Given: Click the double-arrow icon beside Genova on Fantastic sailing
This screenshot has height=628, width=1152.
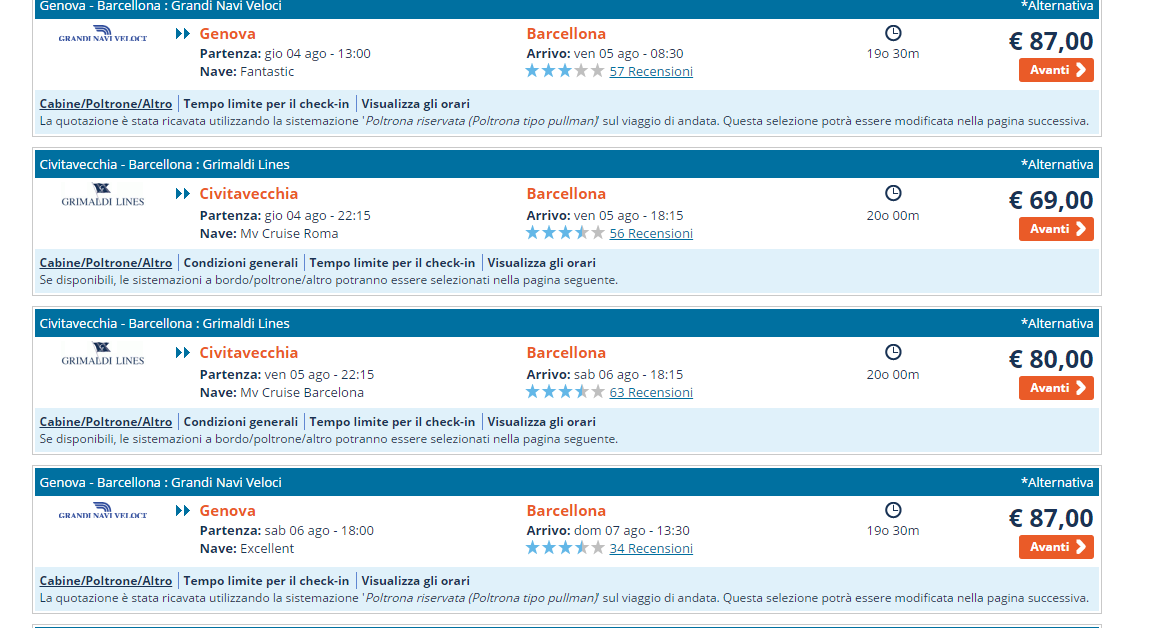Looking at the screenshot, I should [182, 34].
